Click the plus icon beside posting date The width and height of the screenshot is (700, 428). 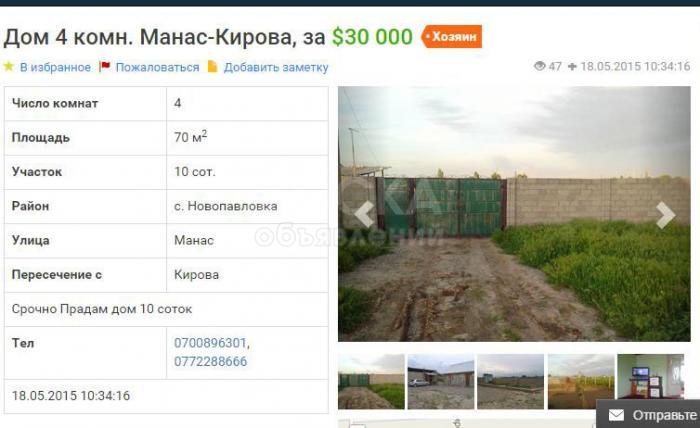(x=572, y=66)
